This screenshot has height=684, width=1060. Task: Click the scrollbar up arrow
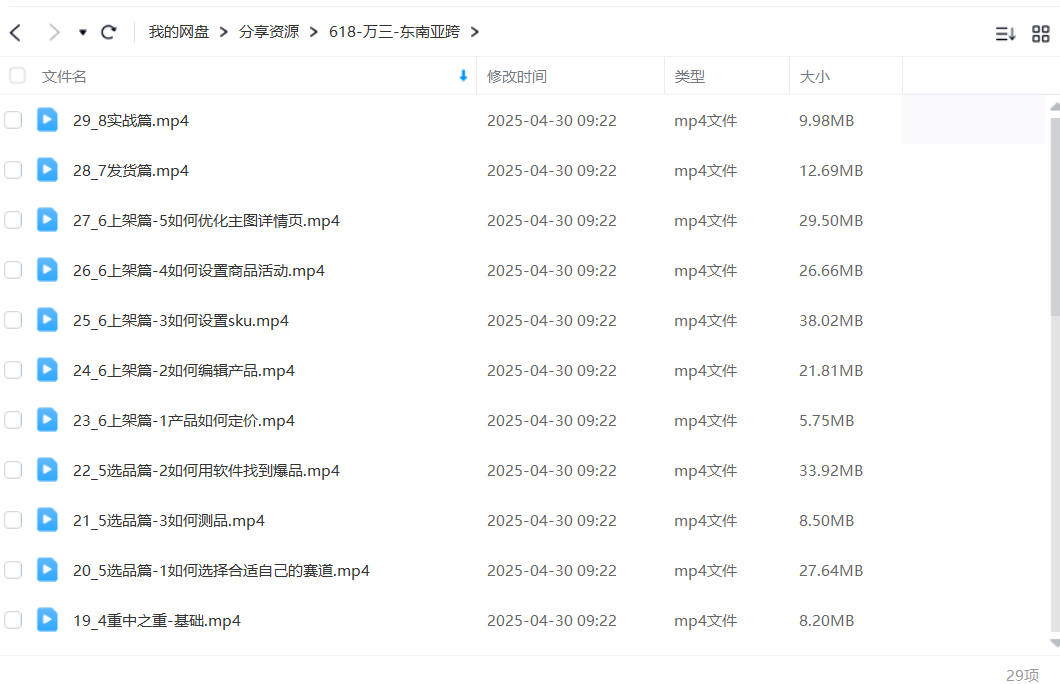[1055, 107]
